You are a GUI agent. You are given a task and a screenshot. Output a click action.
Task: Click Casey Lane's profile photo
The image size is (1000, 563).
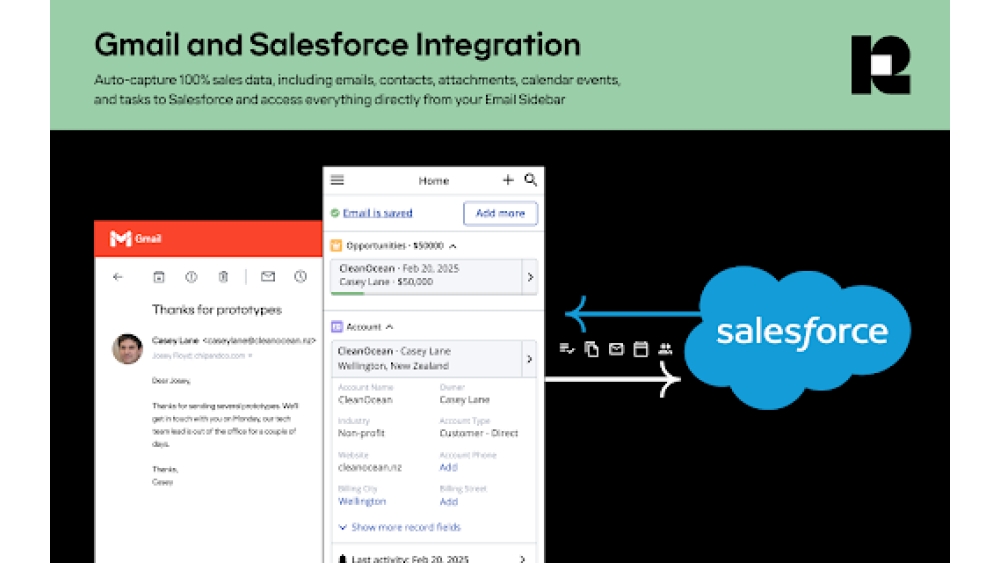click(127, 348)
